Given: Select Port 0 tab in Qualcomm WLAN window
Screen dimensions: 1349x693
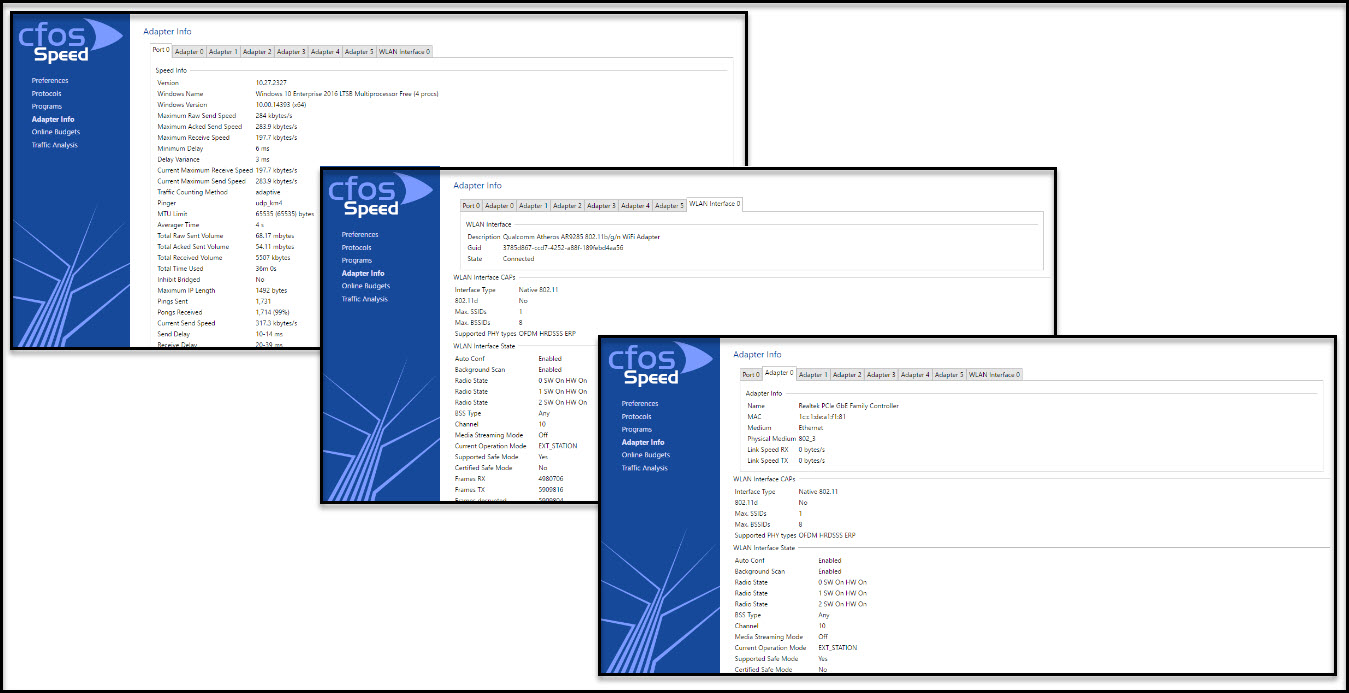Looking at the screenshot, I should [471, 205].
